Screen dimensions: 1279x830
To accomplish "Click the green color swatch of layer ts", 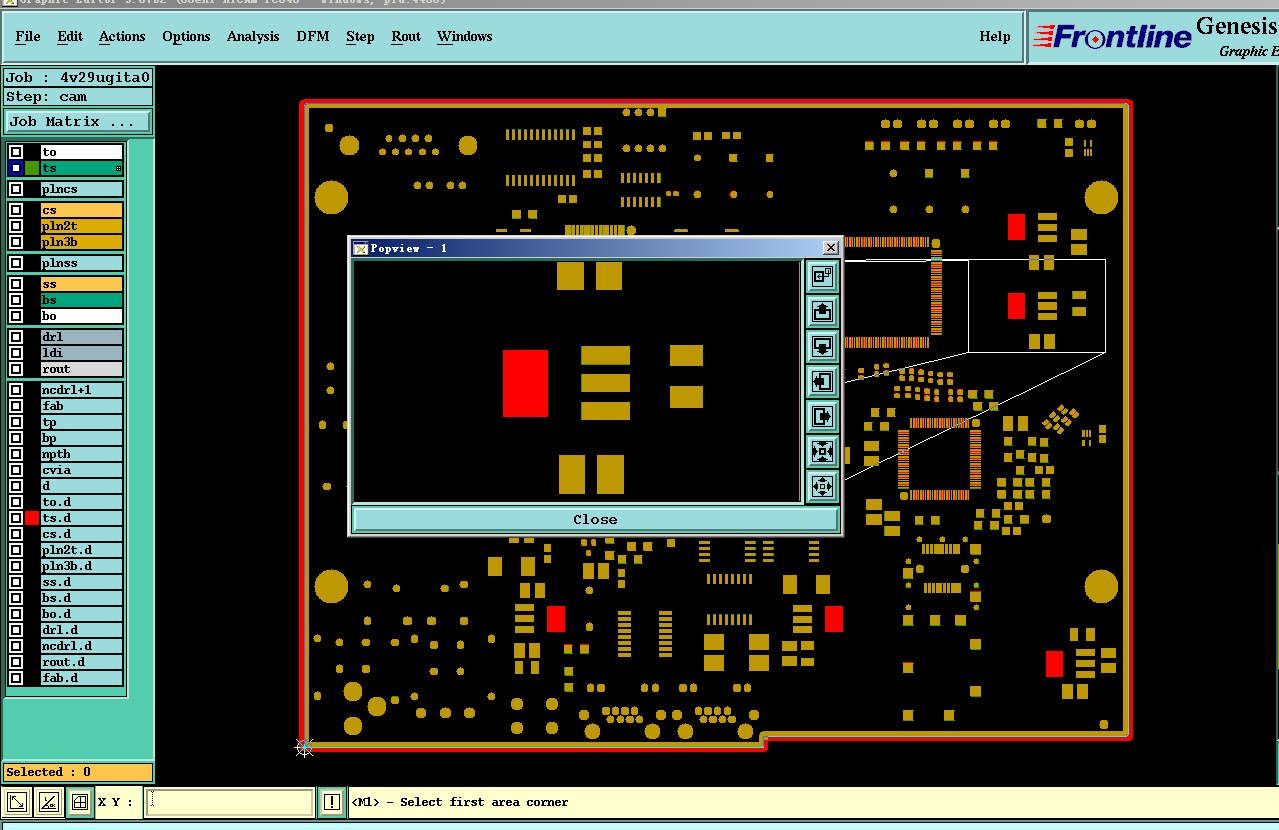I will 32,168.
